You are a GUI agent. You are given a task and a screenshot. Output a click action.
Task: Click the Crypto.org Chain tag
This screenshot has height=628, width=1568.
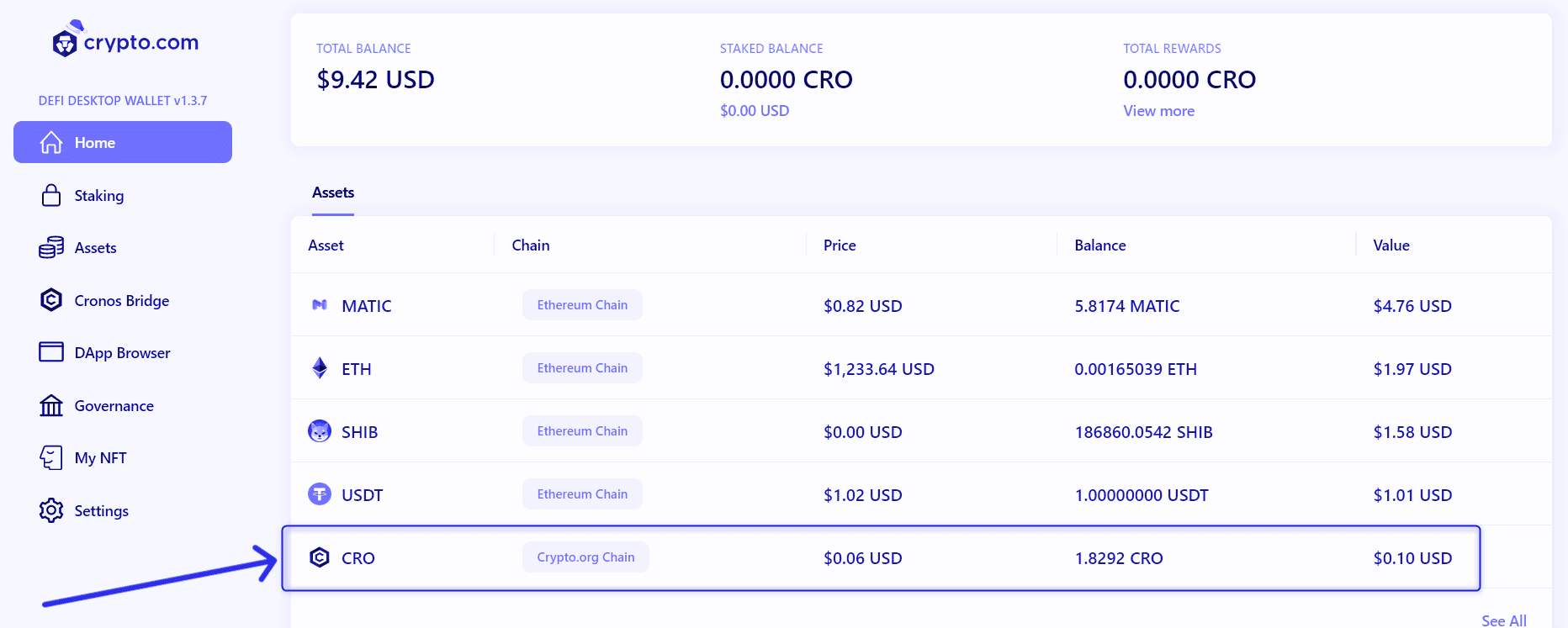pos(585,557)
